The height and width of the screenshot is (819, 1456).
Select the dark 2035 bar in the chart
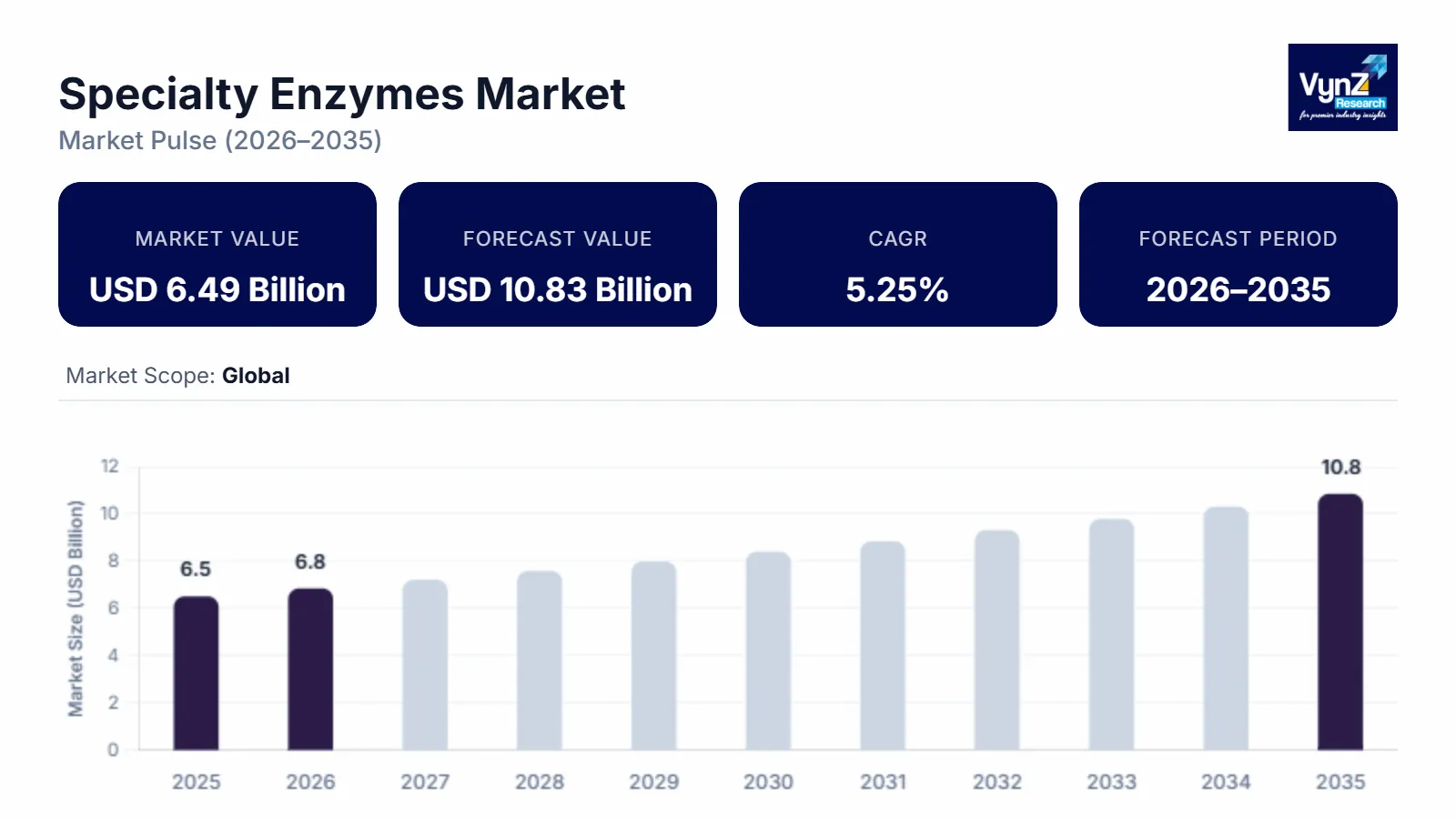click(1340, 622)
